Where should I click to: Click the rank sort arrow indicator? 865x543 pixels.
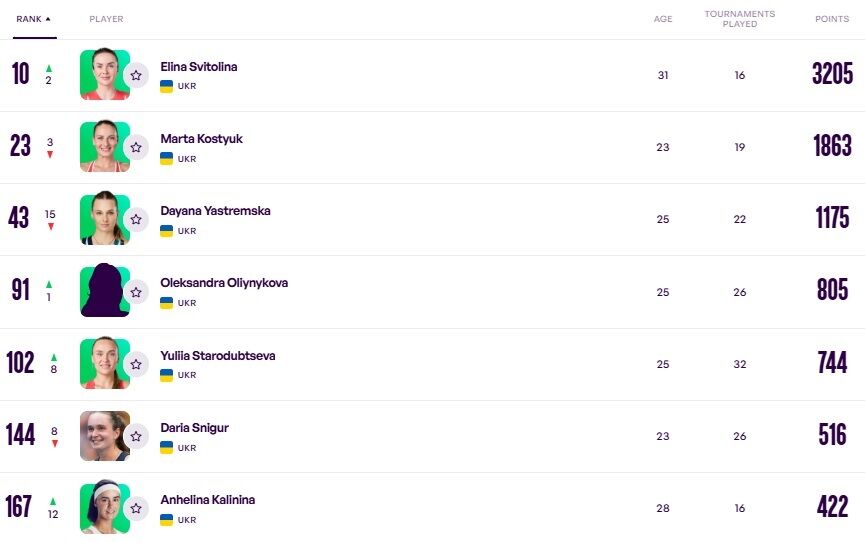pos(48,19)
